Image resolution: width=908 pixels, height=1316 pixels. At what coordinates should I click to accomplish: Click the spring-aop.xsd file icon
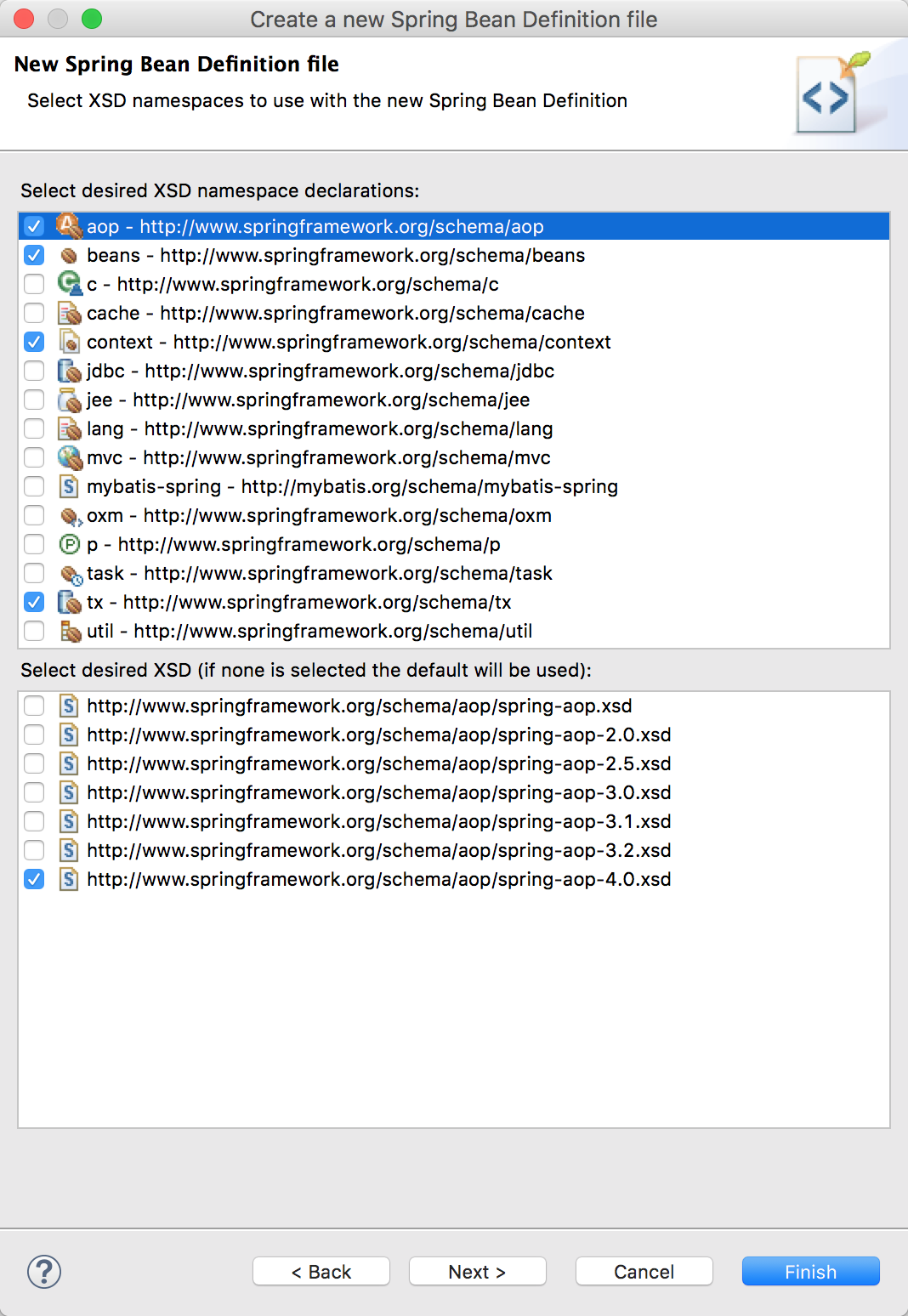point(69,706)
